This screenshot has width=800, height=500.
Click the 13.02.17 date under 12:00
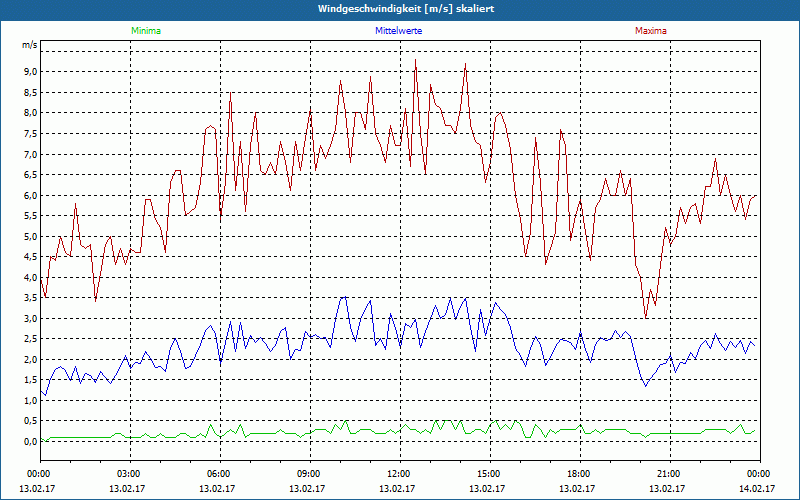396,489
